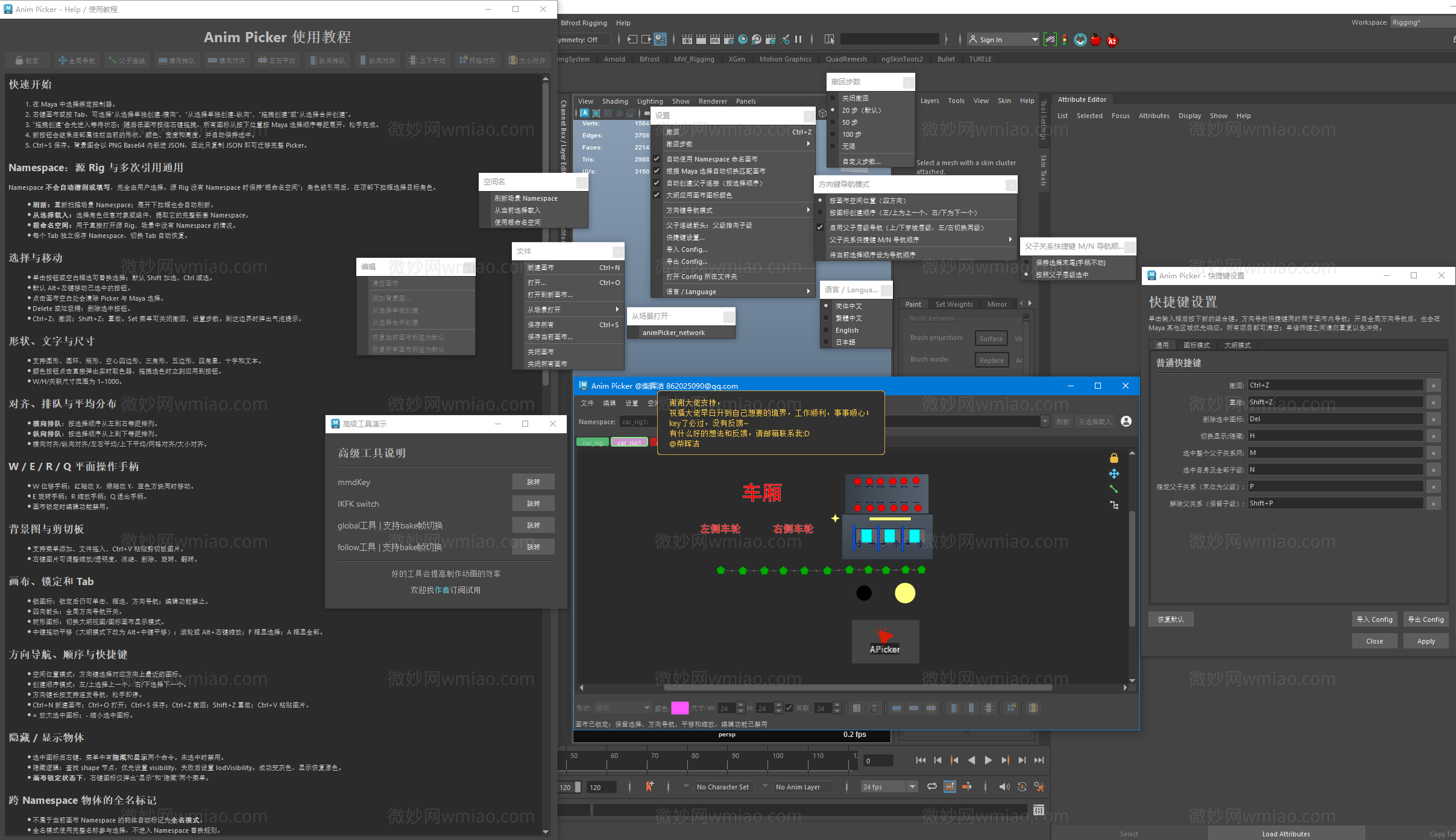
Task: Open the 24 fps frame rate dropdown
Action: [x=912, y=786]
